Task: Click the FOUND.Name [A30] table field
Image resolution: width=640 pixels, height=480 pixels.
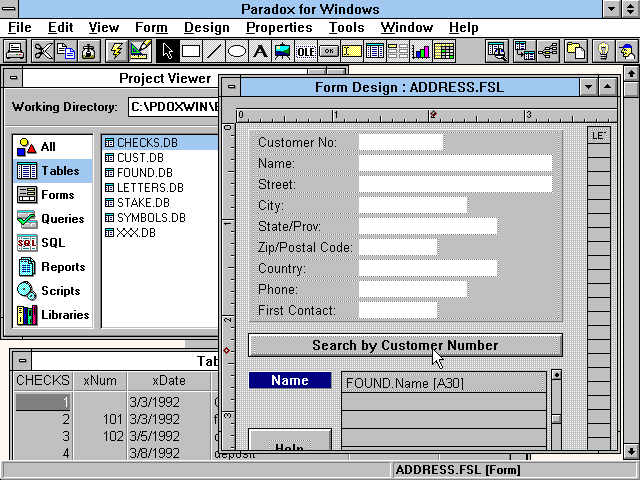Action: point(444,383)
